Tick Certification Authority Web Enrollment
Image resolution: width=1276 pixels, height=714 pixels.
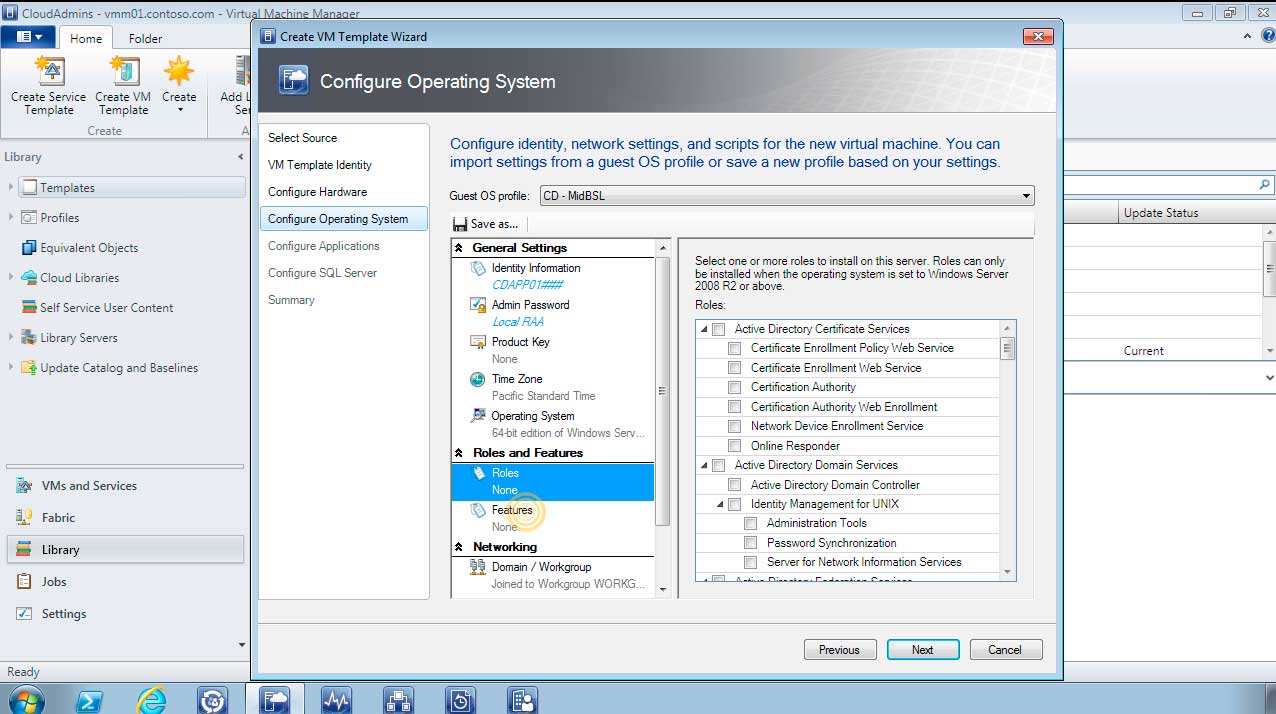735,407
